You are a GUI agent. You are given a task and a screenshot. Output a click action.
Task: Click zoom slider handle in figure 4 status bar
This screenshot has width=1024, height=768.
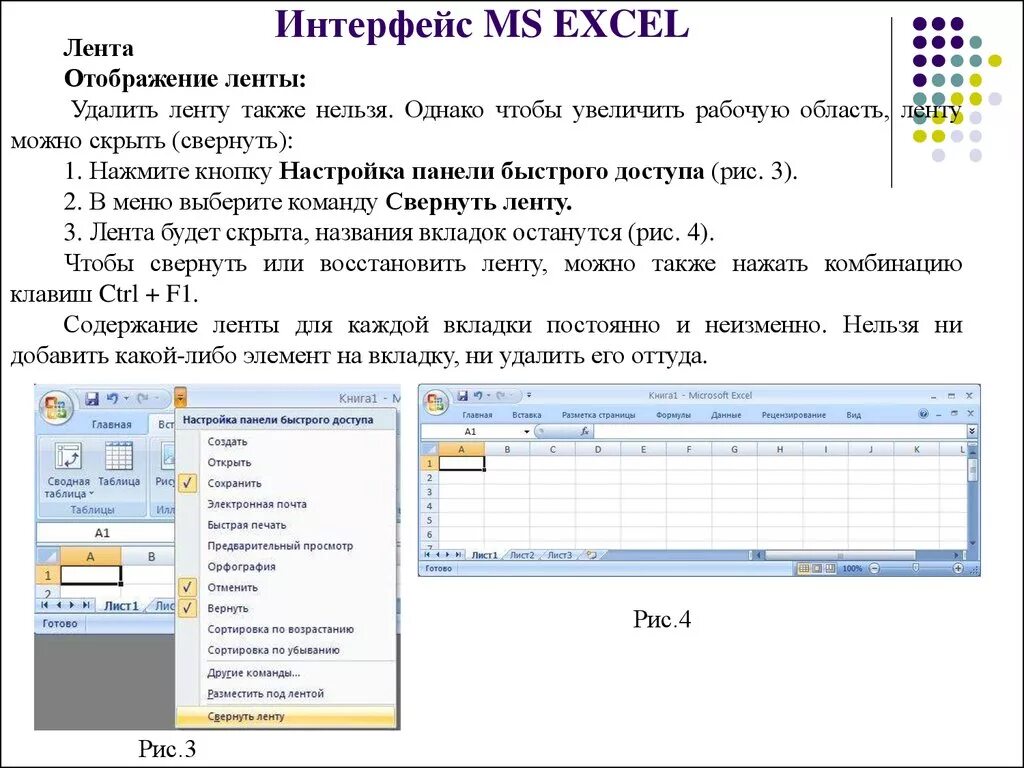[x=916, y=567]
